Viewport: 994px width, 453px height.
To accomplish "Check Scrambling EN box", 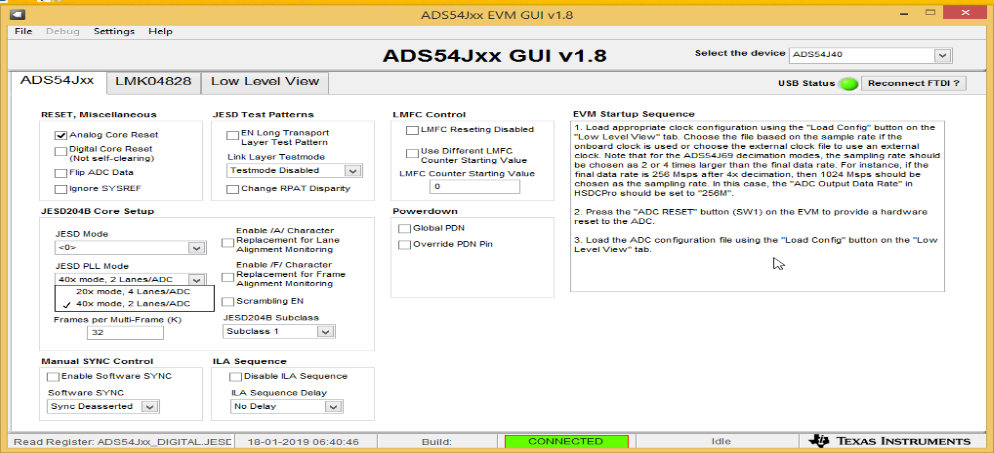I will 227,302.
